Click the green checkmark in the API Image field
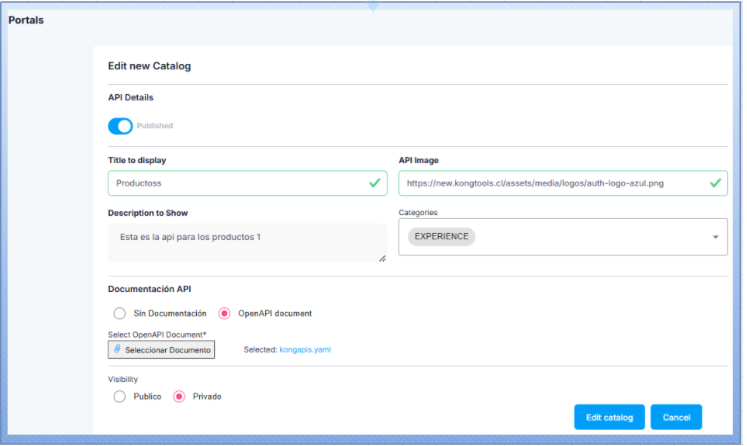The height and width of the screenshot is (446, 747). click(x=715, y=183)
